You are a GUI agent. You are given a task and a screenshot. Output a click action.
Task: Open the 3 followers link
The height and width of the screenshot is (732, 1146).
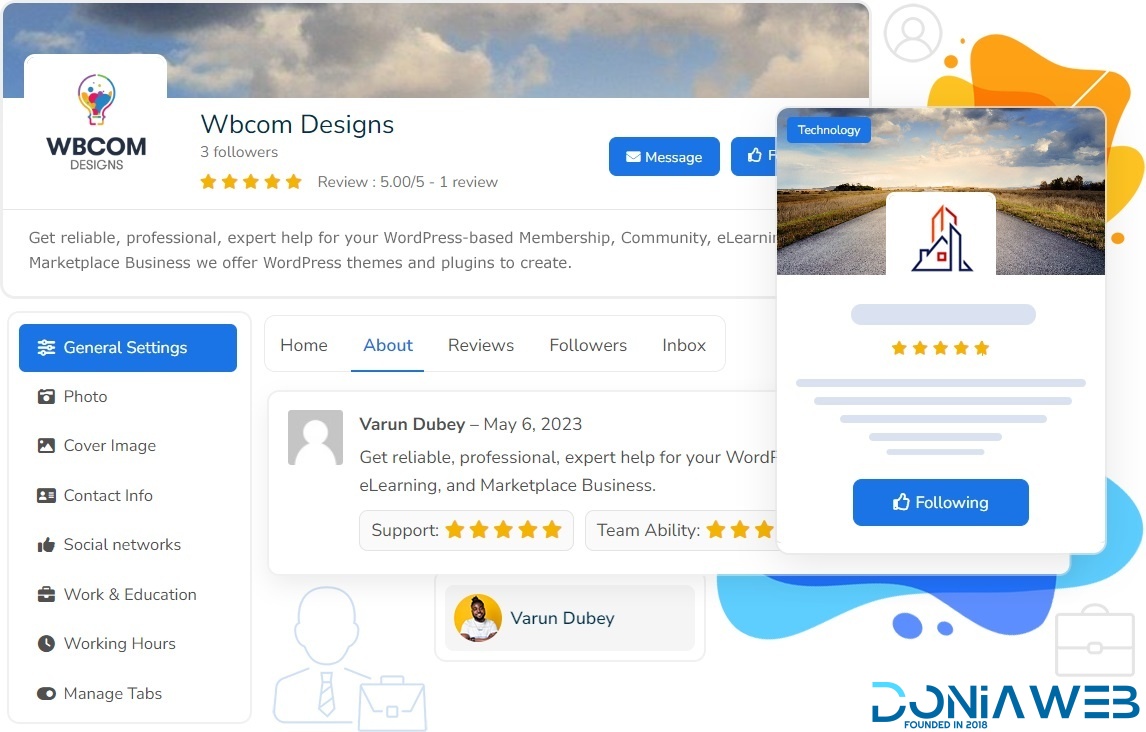(240, 152)
